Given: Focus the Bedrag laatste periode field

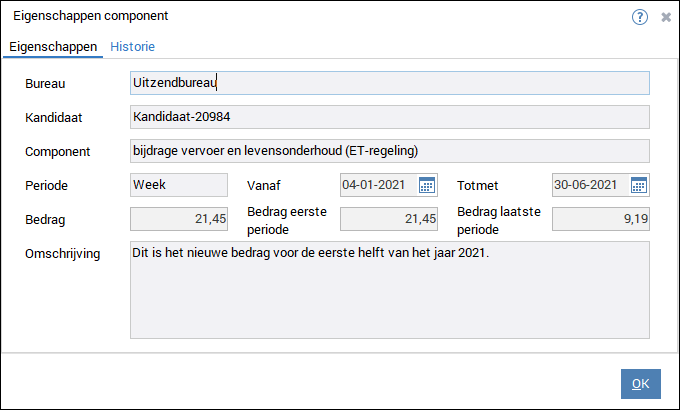Looking at the screenshot, I should [600, 219].
